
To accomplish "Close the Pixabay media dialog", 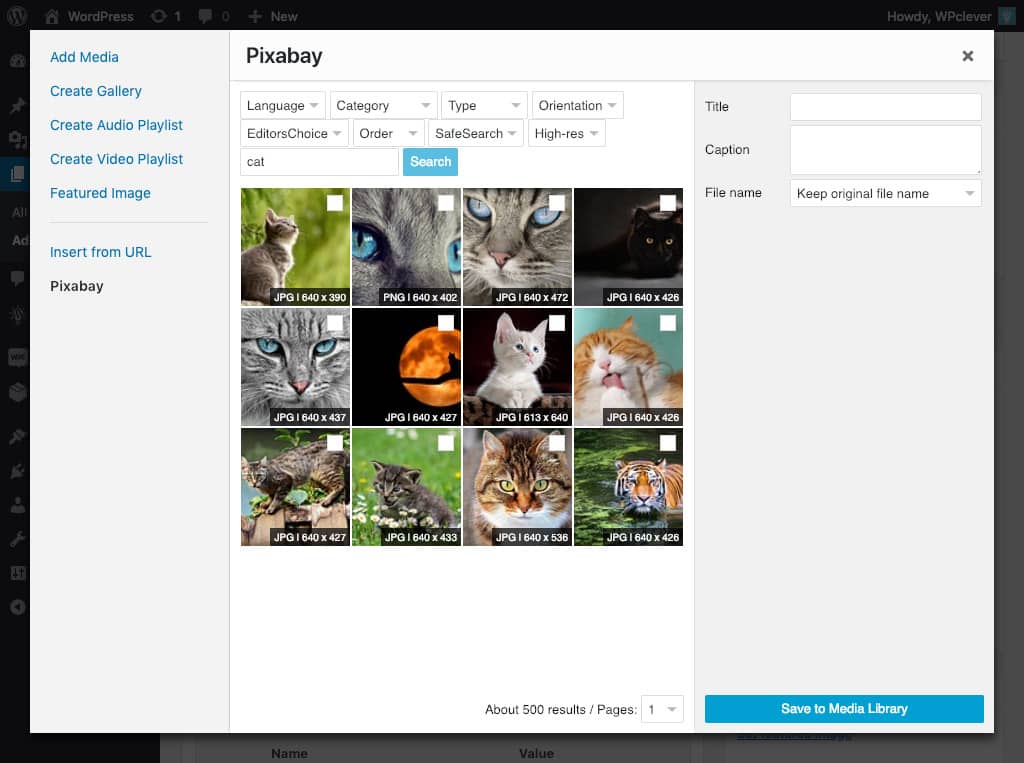I will [967, 56].
